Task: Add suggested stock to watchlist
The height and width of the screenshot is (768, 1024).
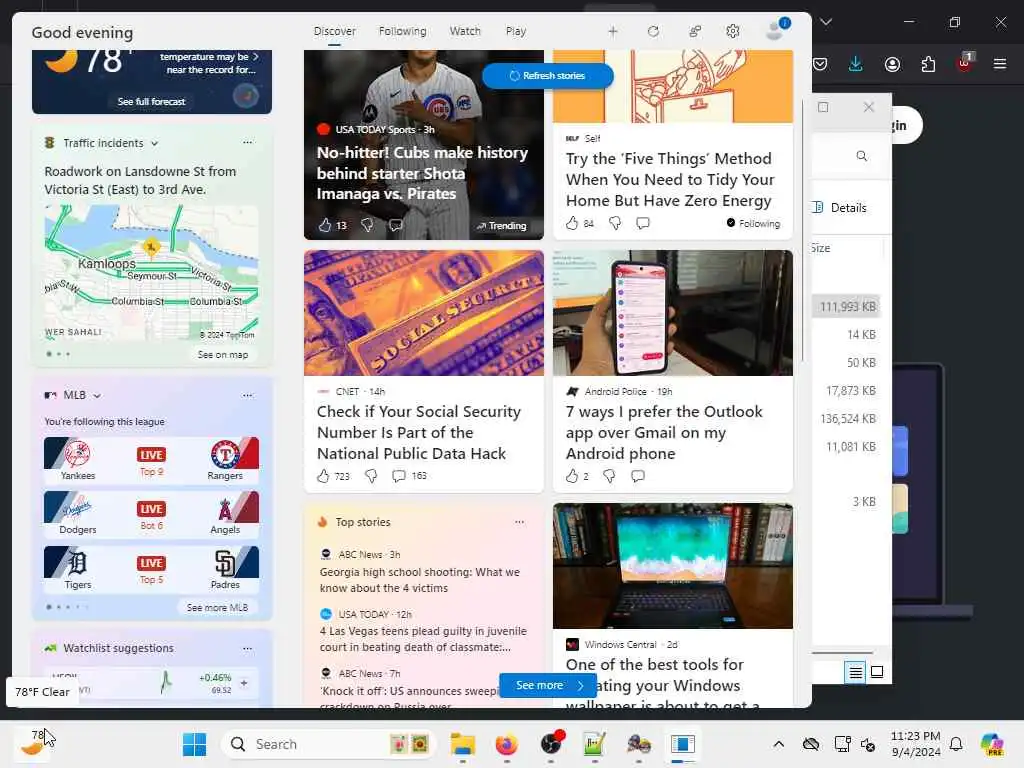Action: (244, 683)
